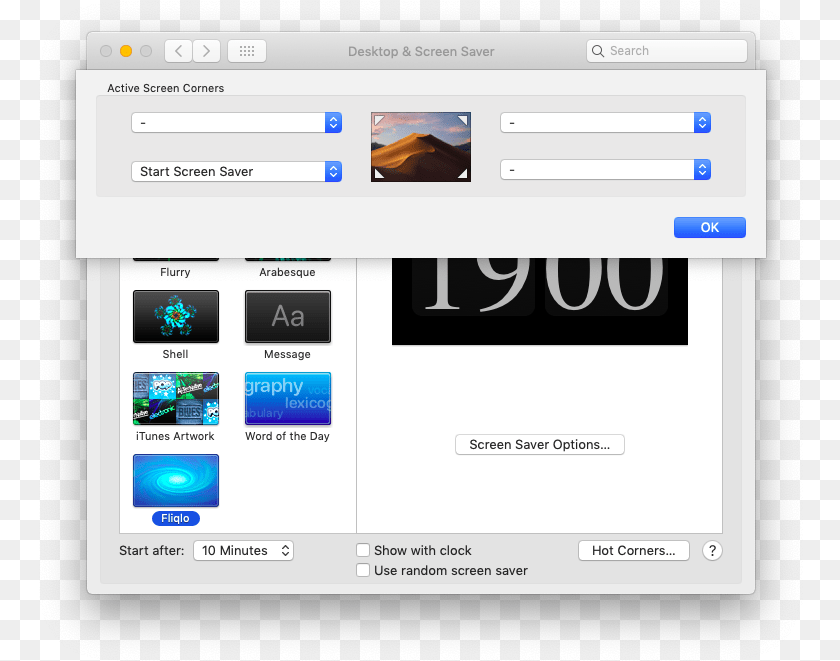The height and width of the screenshot is (661, 840).
Task: Open the top-left corner action dropdown
Action: (x=236, y=123)
